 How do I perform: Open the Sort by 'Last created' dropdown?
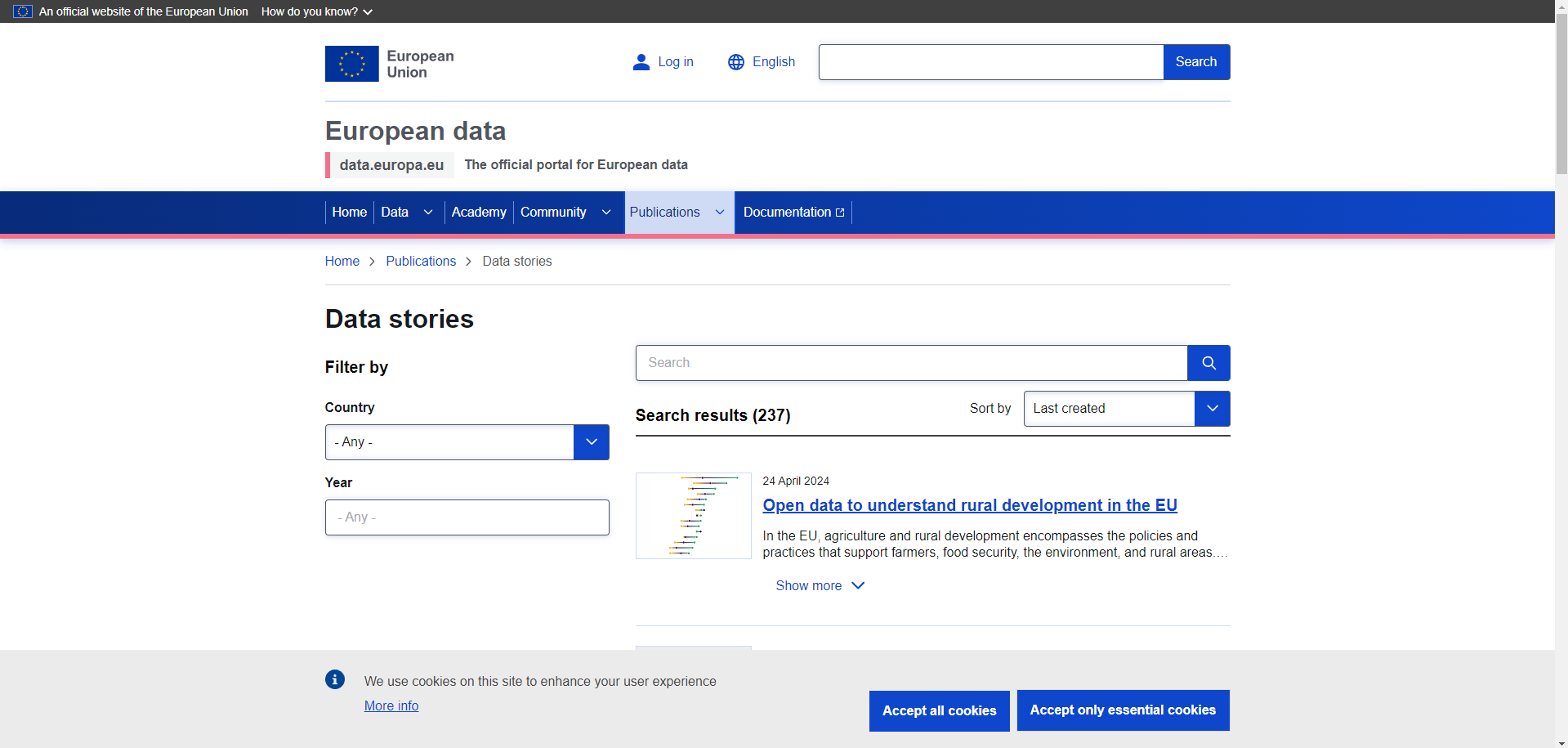pos(1127,409)
